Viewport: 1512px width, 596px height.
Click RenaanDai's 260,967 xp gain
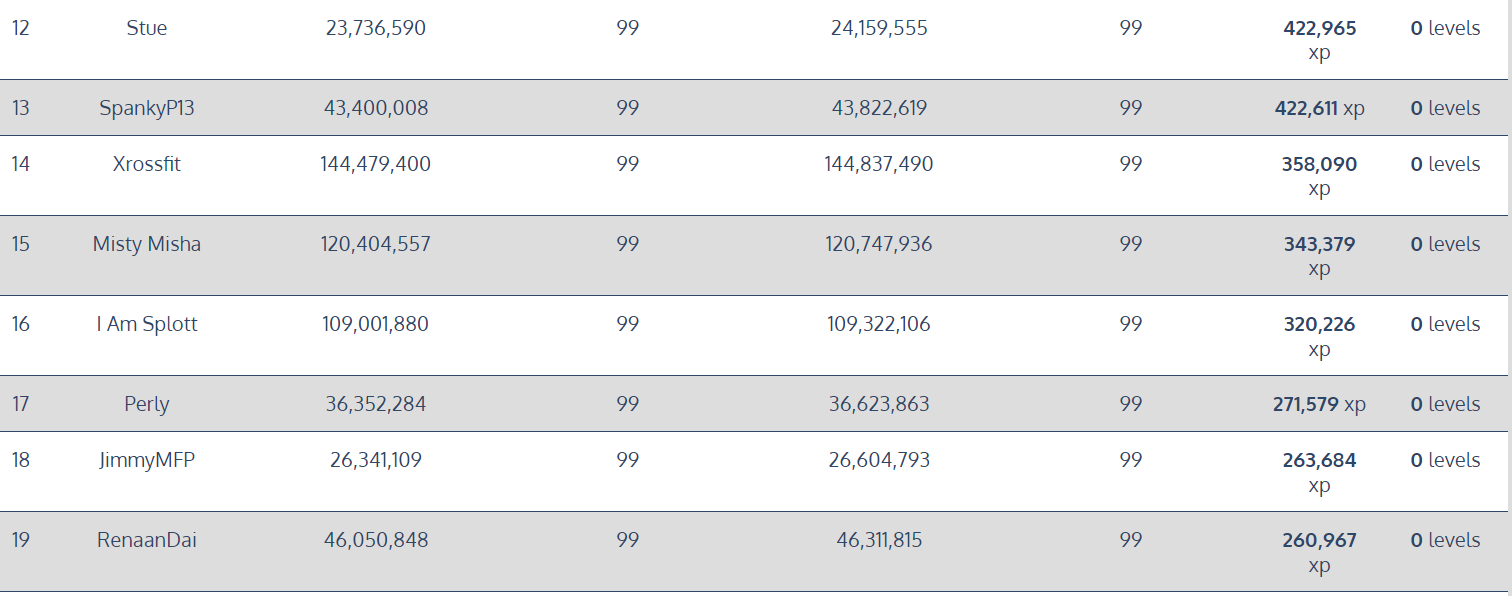click(1319, 541)
